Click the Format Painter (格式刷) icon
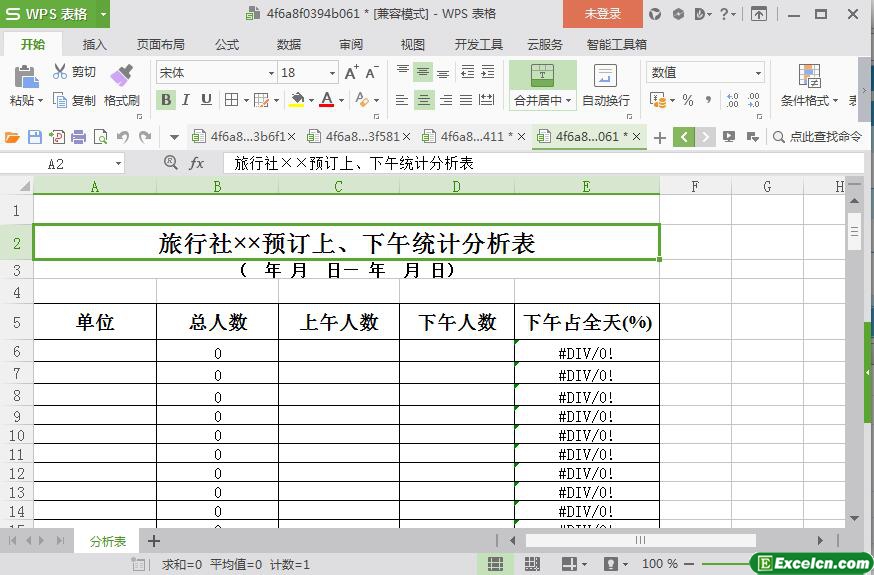Image resolution: width=874 pixels, height=575 pixels. (x=121, y=76)
